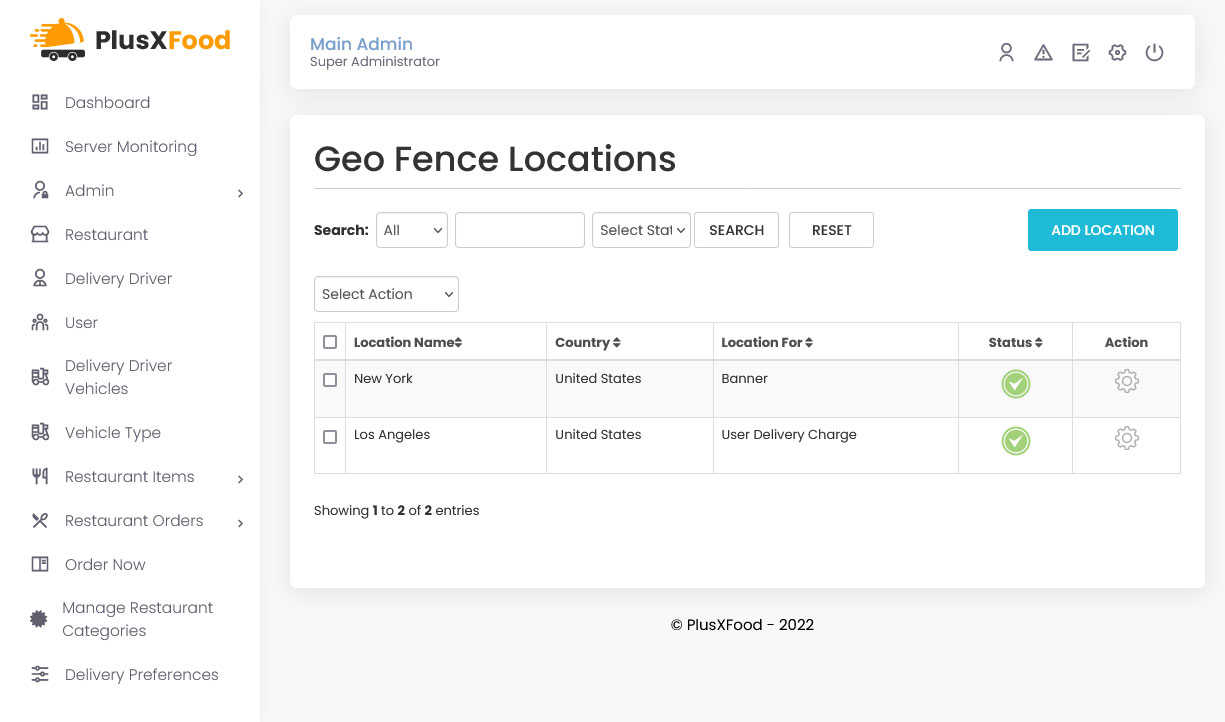Open Delivery Preferences in sidebar
Screen dimensions: 1225x722
pos(142,674)
